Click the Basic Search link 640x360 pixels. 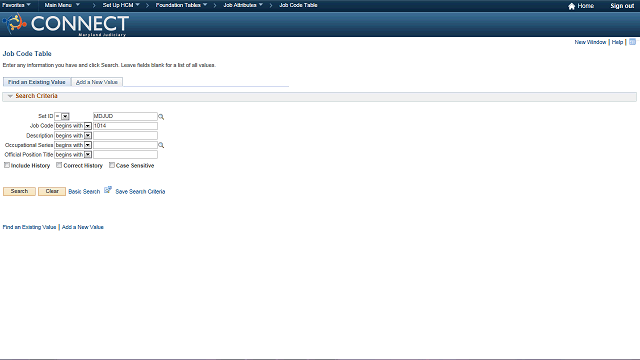[84, 191]
